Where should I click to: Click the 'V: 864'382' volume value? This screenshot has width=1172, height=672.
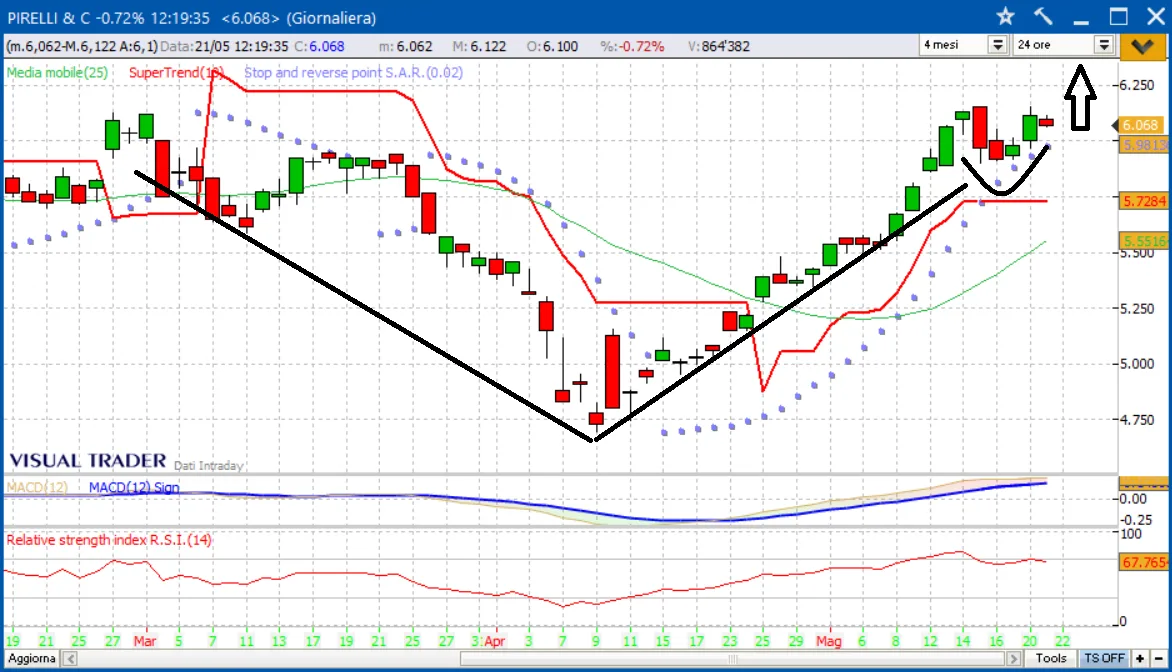[719, 46]
